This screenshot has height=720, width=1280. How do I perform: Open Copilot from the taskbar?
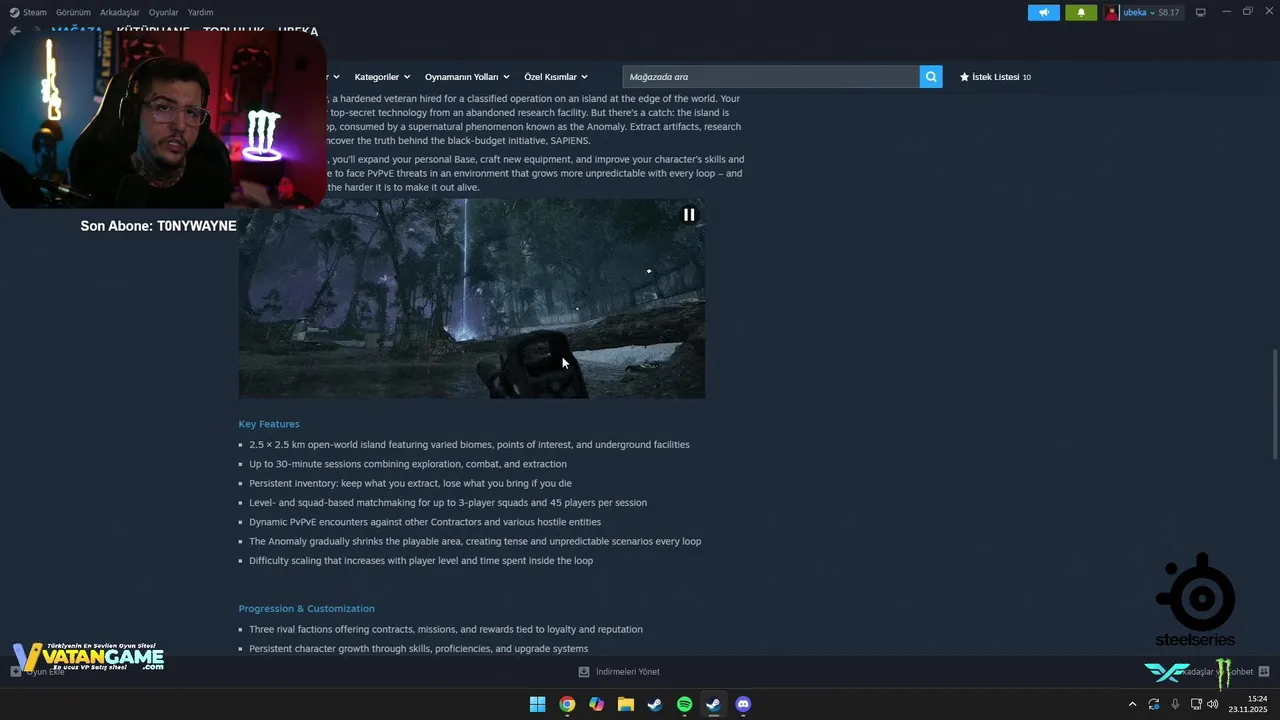point(596,704)
